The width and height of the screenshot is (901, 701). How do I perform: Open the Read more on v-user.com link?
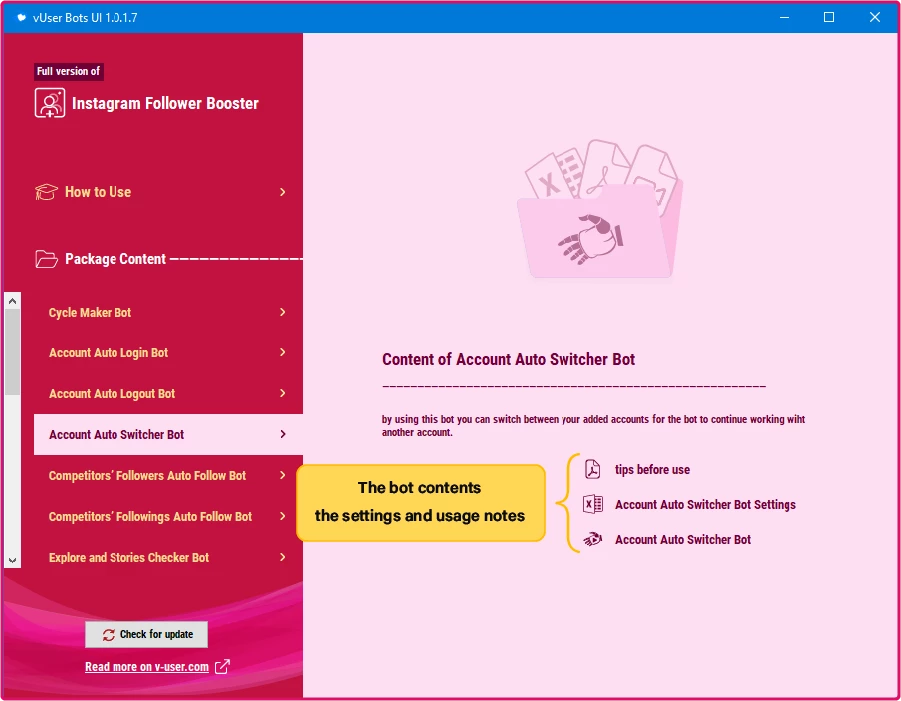click(x=147, y=667)
